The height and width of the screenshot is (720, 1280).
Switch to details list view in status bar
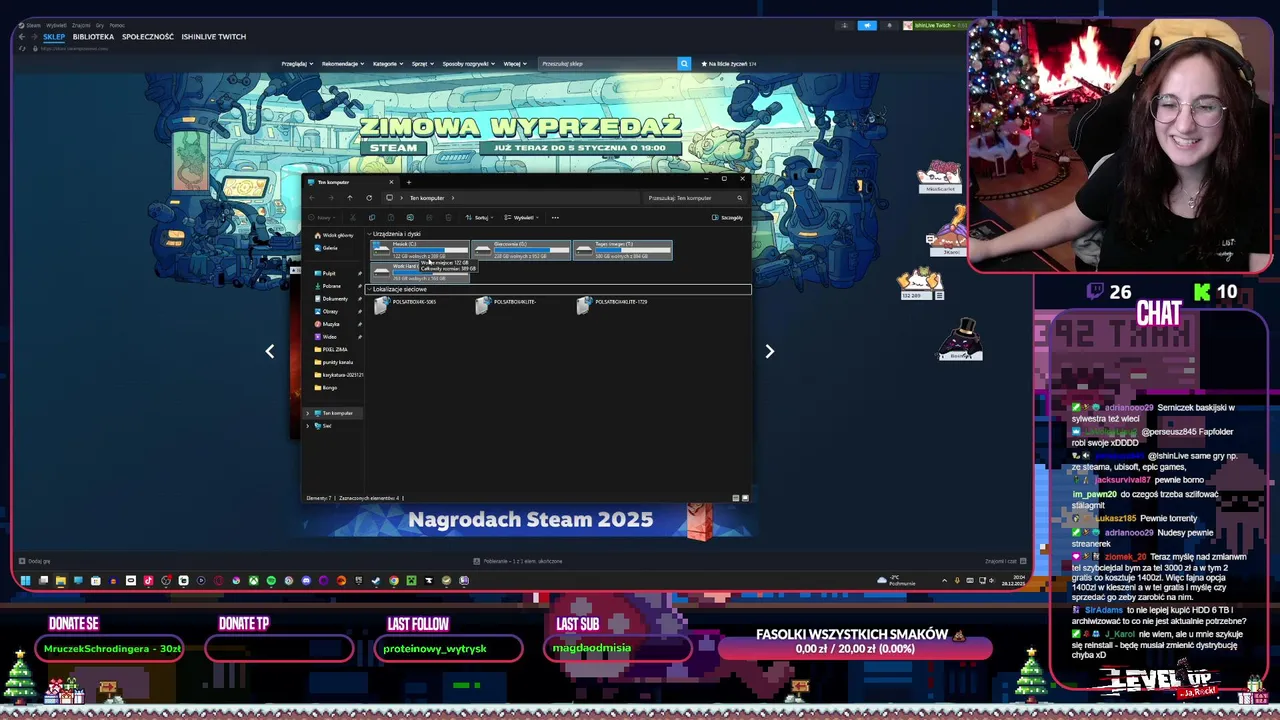tap(736, 497)
